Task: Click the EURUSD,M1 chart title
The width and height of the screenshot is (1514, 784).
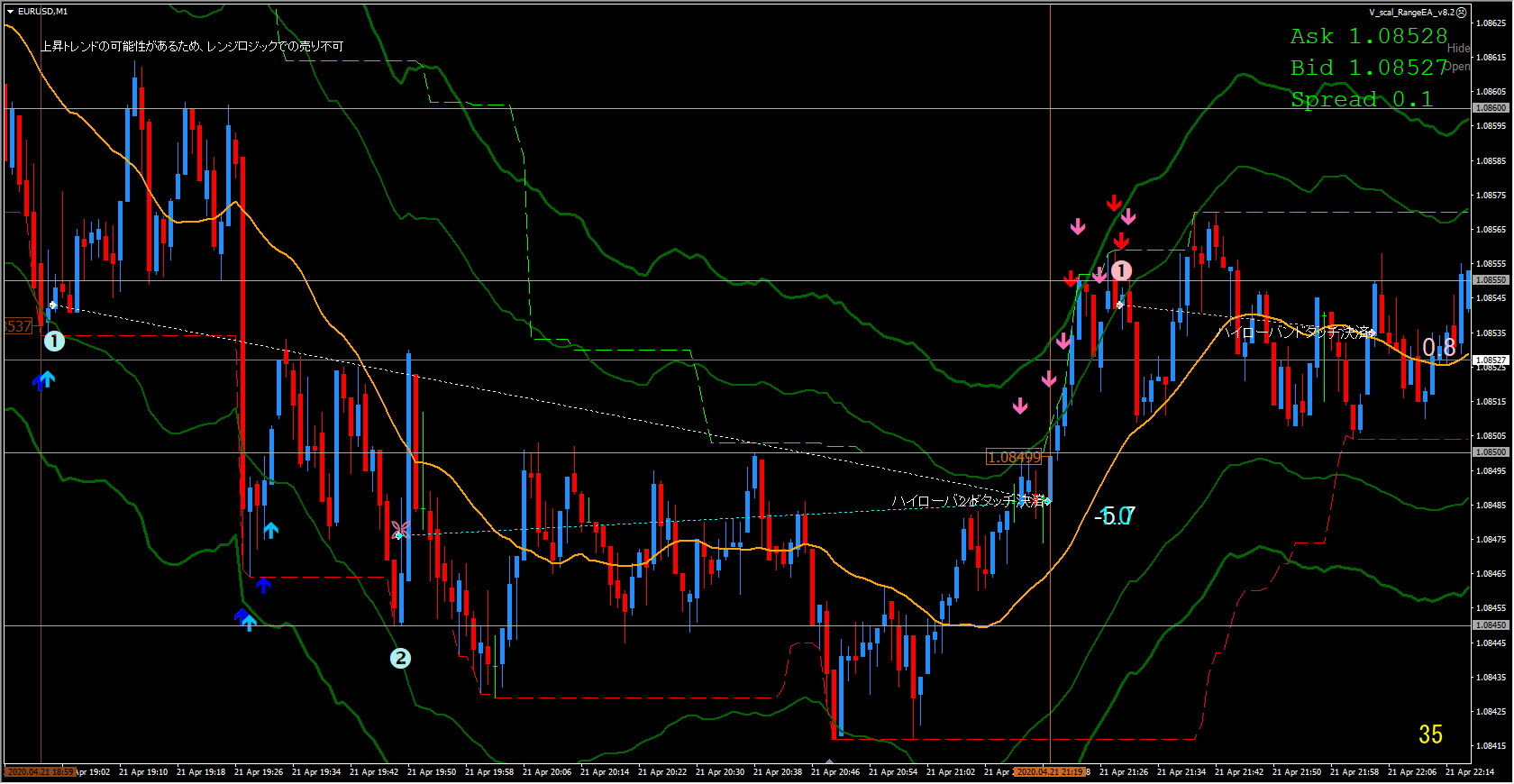Action: coord(42,12)
